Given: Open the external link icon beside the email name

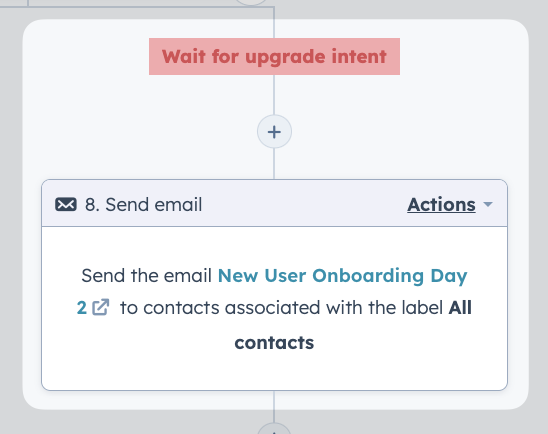Looking at the screenshot, I should (101, 308).
